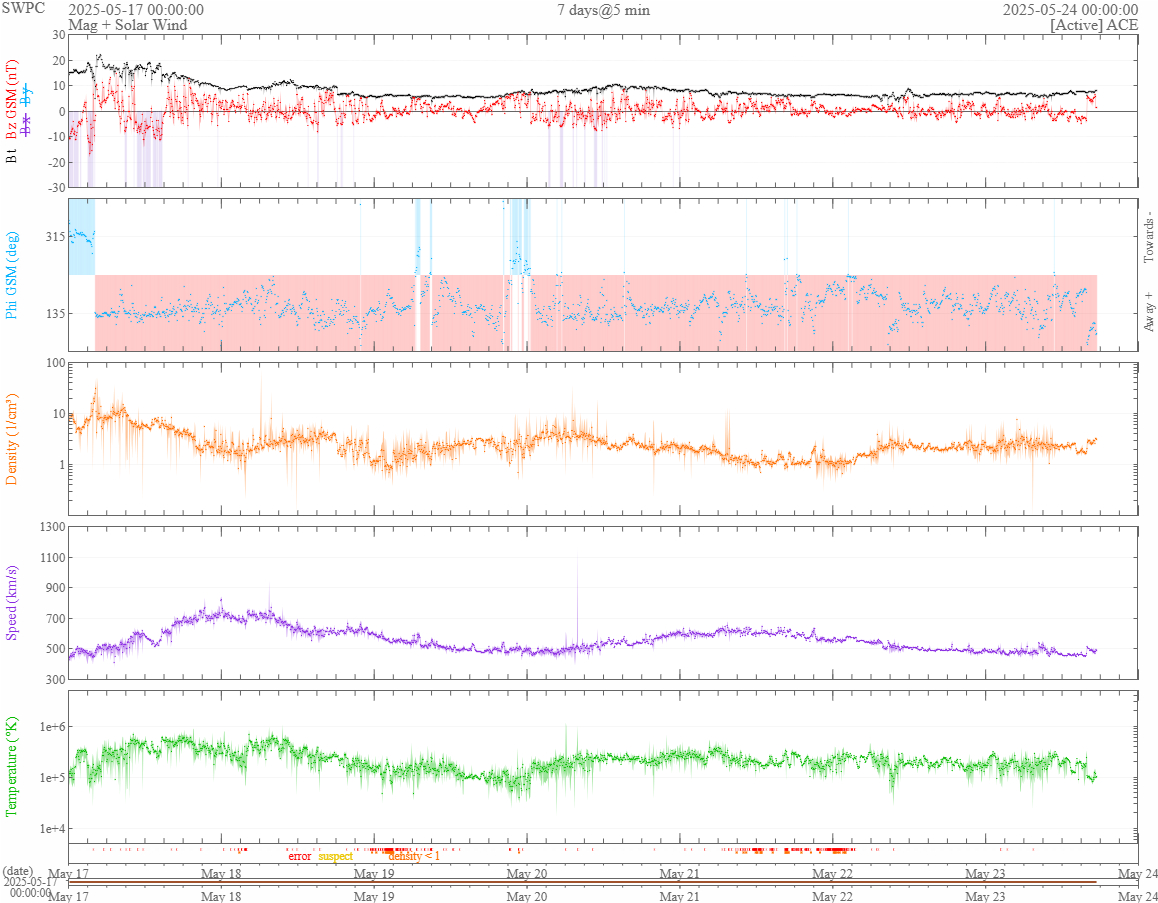
Task: Click the 'Away +' sector label
Action: 1149,311
